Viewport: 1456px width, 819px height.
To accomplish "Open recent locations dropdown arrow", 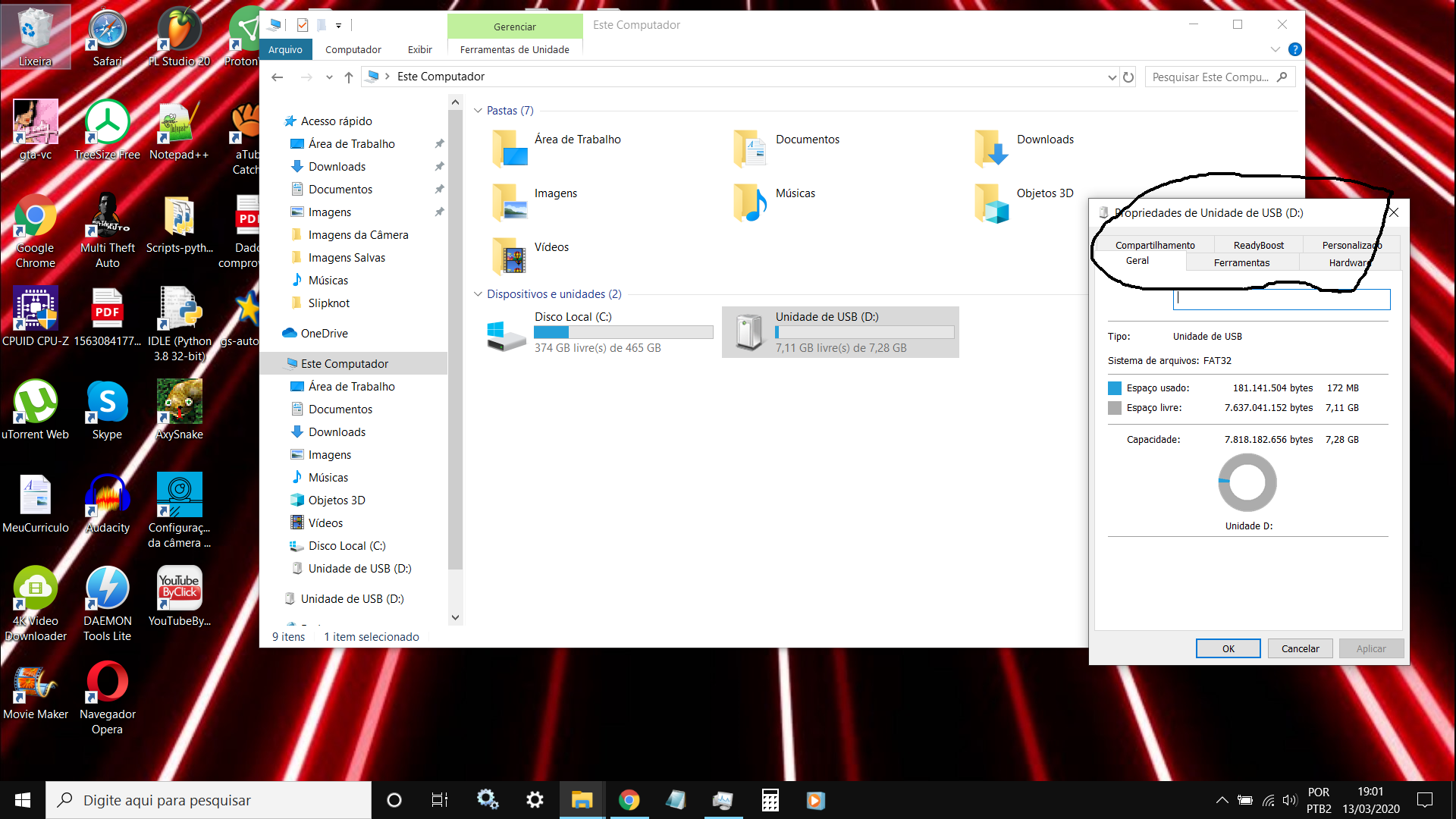I will [x=329, y=77].
